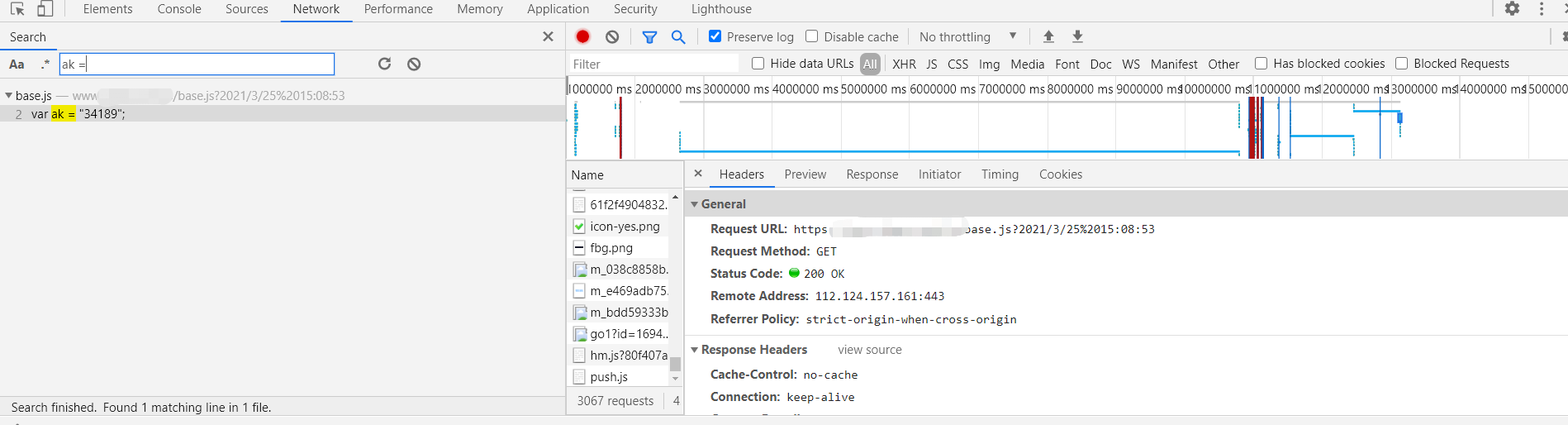The height and width of the screenshot is (425, 1568).
Task: Enable Has blocked cookies filter
Action: point(1261,64)
